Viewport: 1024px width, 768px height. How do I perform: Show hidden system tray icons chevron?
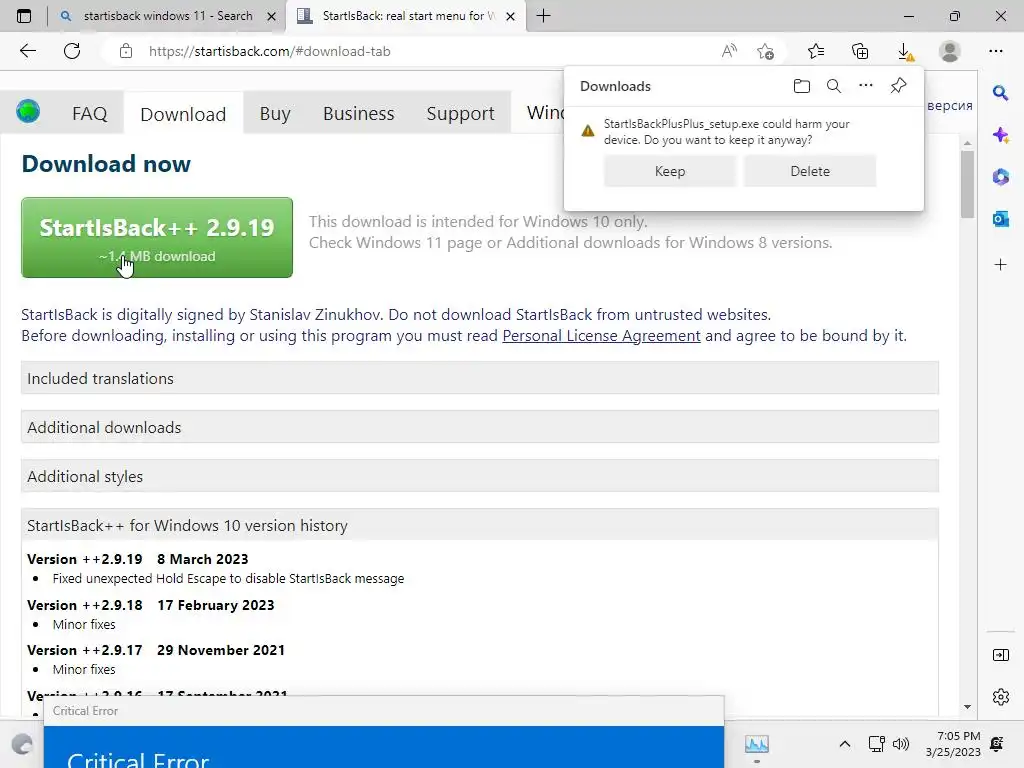pyautogui.click(x=844, y=743)
